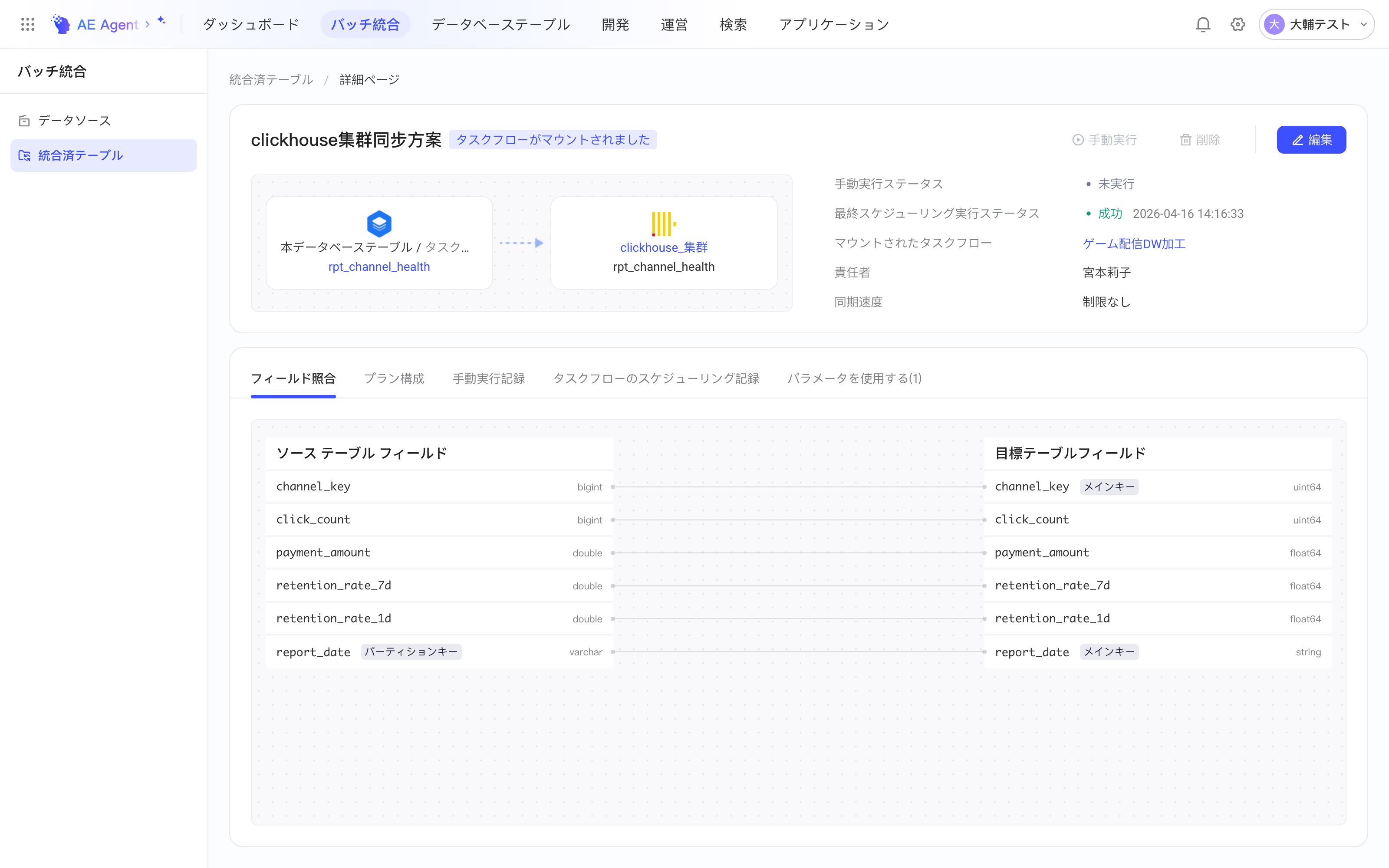This screenshot has height=868, width=1389.
Task: Click メインキー tag on target channel_key
Action: [x=1109, y=486]
